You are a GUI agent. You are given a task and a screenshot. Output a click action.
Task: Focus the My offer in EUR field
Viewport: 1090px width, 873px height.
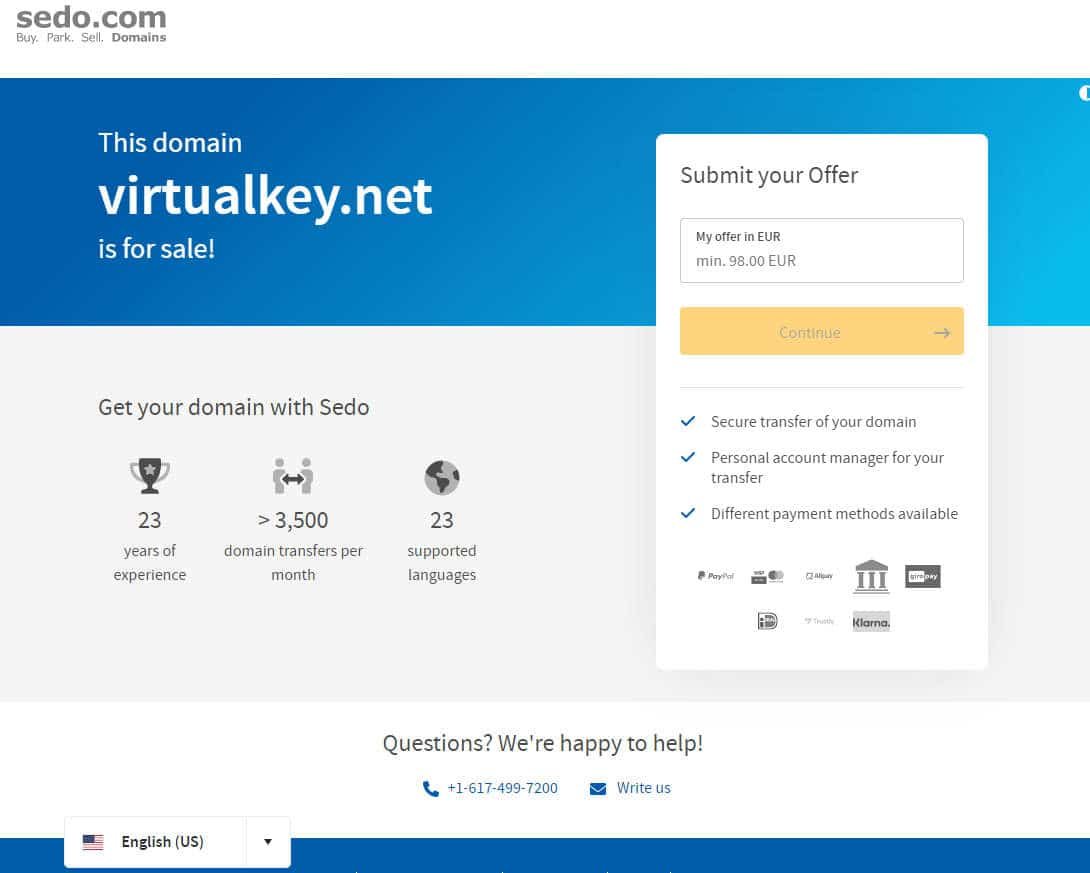(822, 251)
